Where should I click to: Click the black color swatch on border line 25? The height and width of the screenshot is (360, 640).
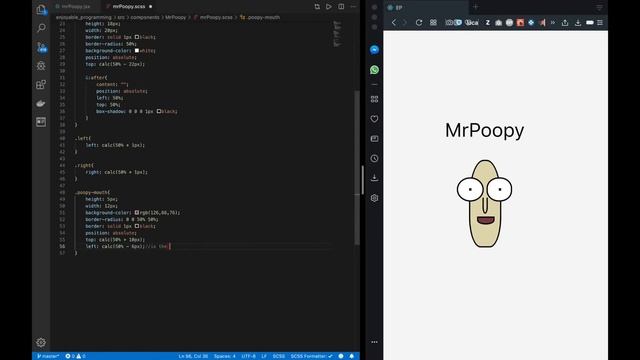(137, 37)
